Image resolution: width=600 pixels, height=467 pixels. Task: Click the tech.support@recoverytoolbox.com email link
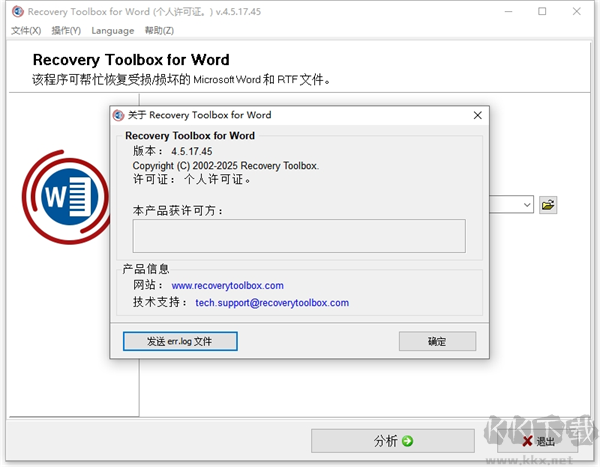[272, 302]
